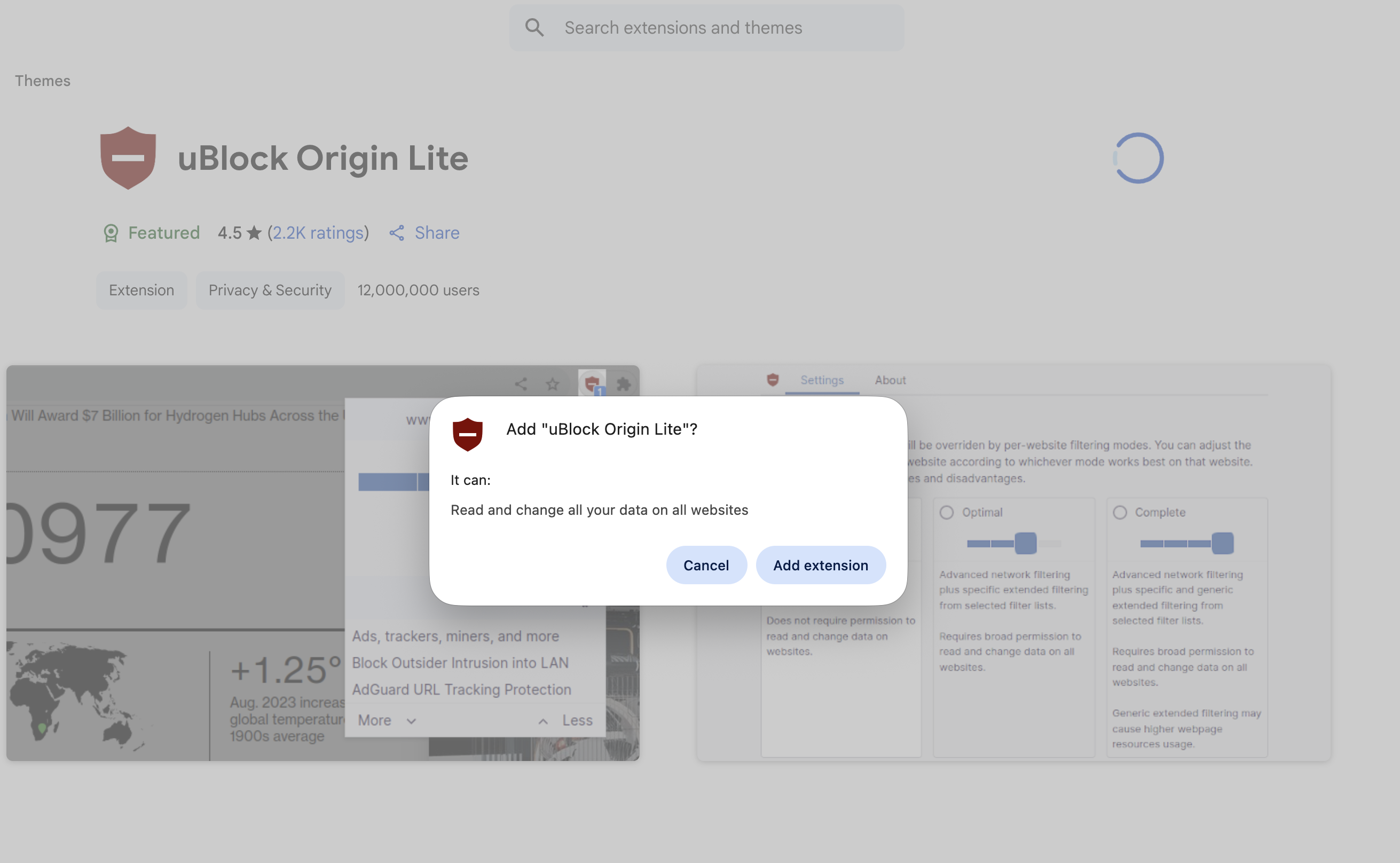1400x863 pixels.
Task: Click the Share link
Action: pyautogui.click(x=437, y=233)
